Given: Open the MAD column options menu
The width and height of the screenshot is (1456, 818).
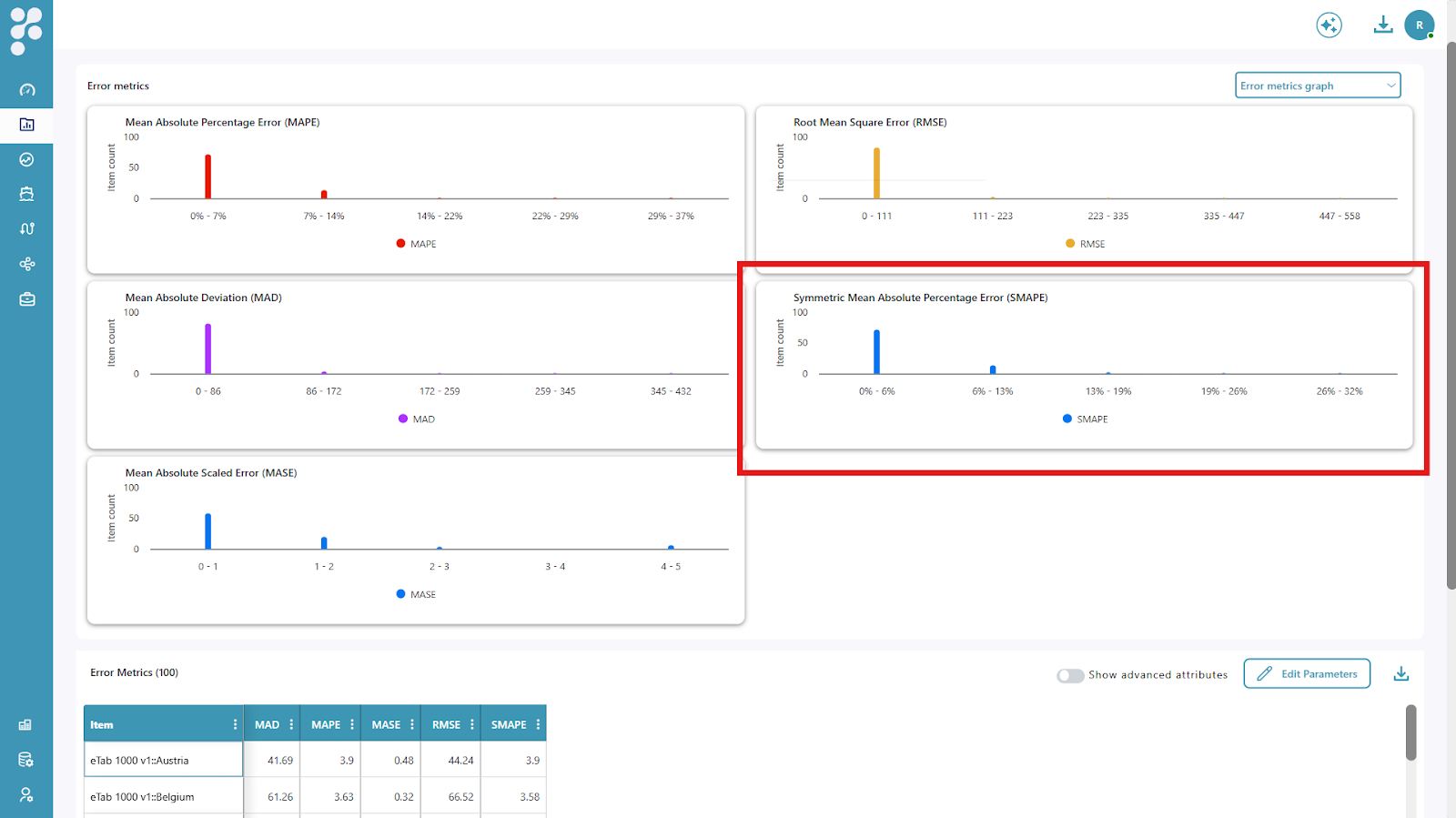Looking at the screenshot, I should 291,724.
